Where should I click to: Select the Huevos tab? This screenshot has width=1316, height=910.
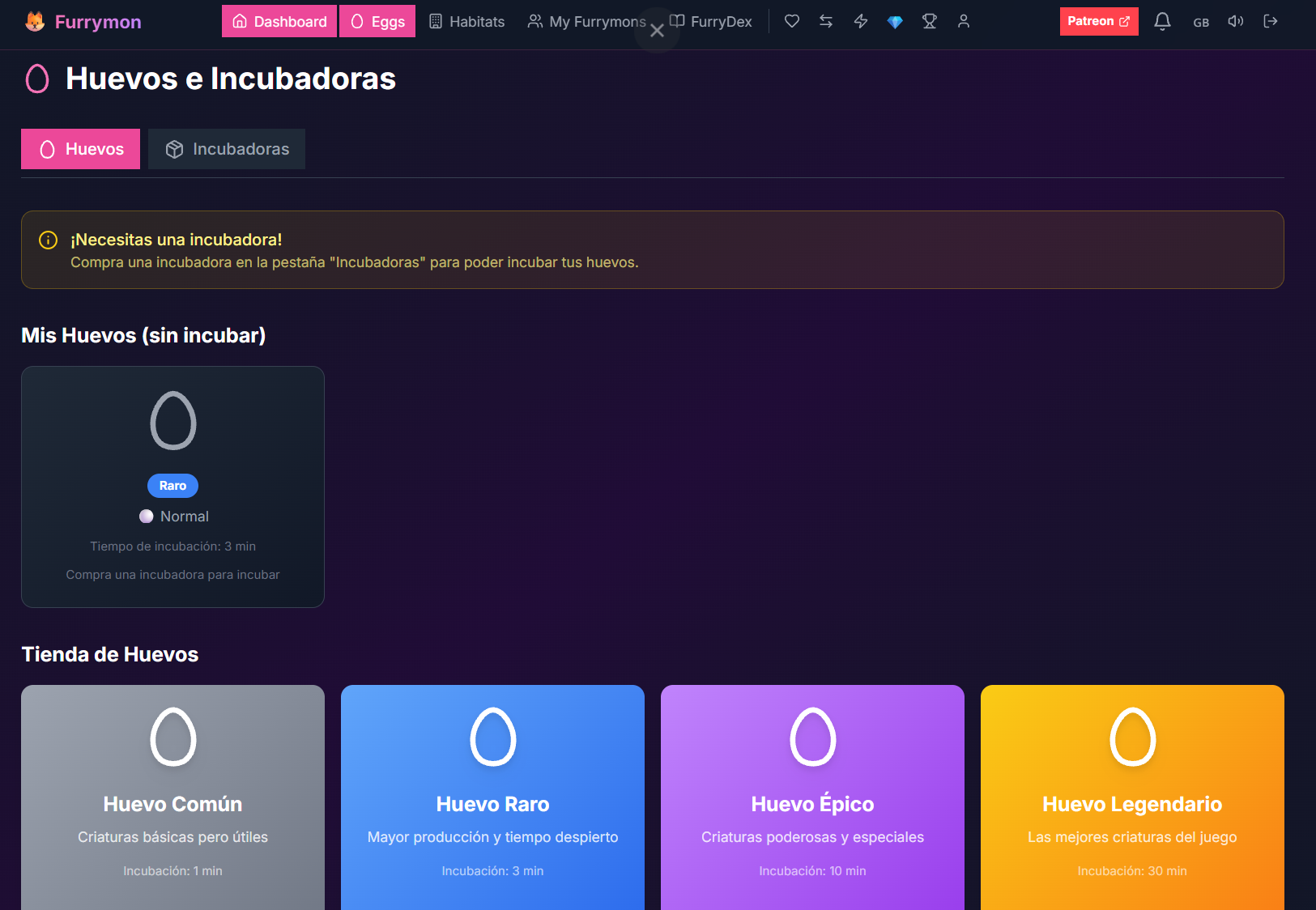(80, 149)
